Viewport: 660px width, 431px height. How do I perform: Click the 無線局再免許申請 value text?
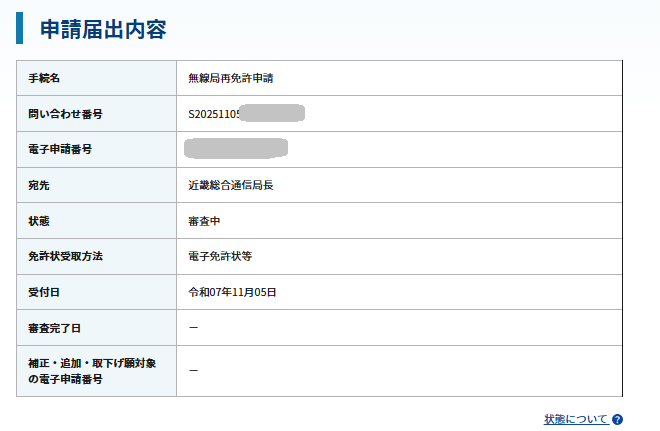[x=230, y=78]
